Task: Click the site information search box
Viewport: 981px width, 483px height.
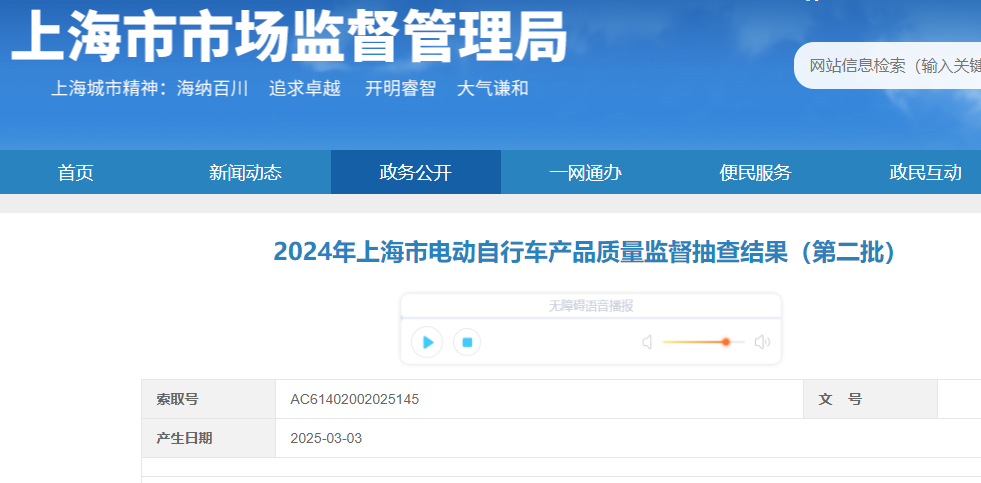Action: pos(888,66)
